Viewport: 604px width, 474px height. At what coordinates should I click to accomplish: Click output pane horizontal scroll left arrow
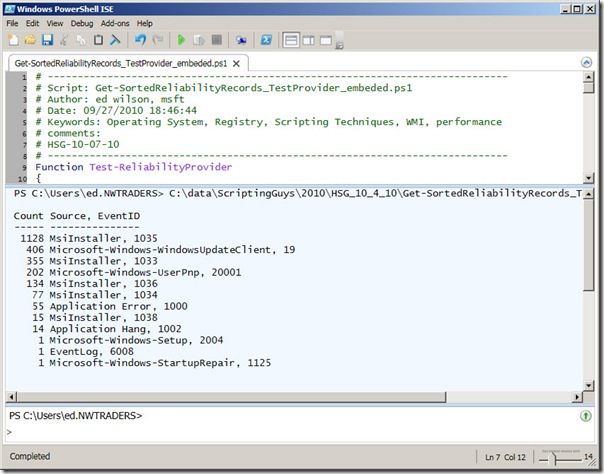12,397
